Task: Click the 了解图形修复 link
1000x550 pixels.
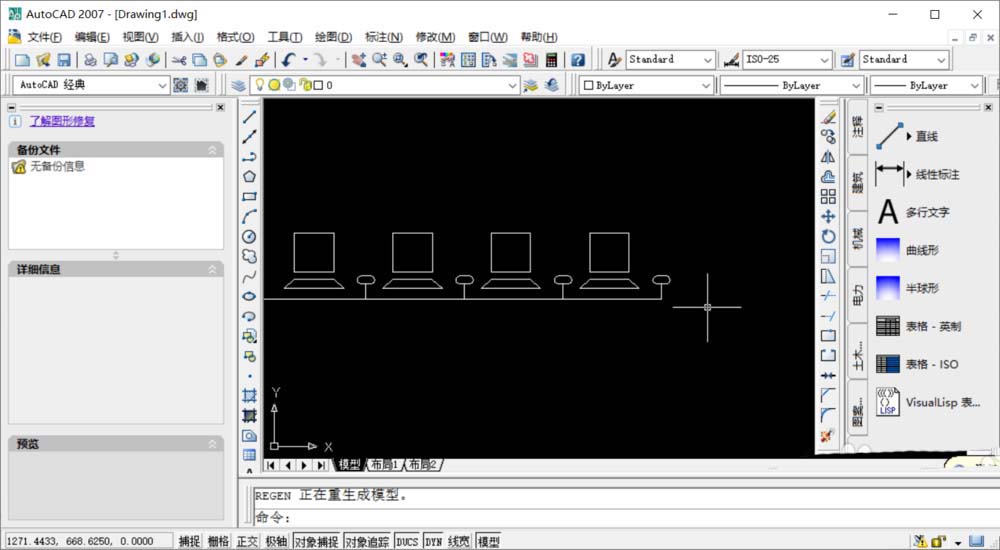Action: tap(62, 121)
